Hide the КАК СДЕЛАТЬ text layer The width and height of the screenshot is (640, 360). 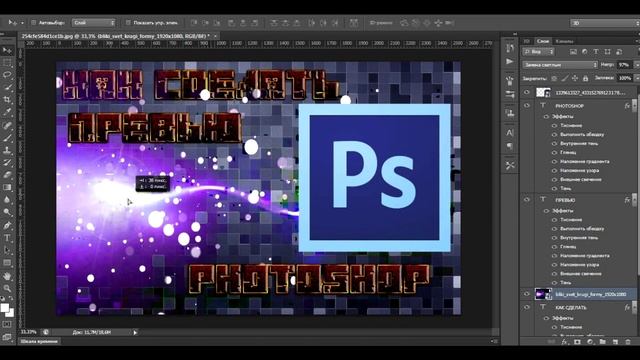[x=527, y=307]
